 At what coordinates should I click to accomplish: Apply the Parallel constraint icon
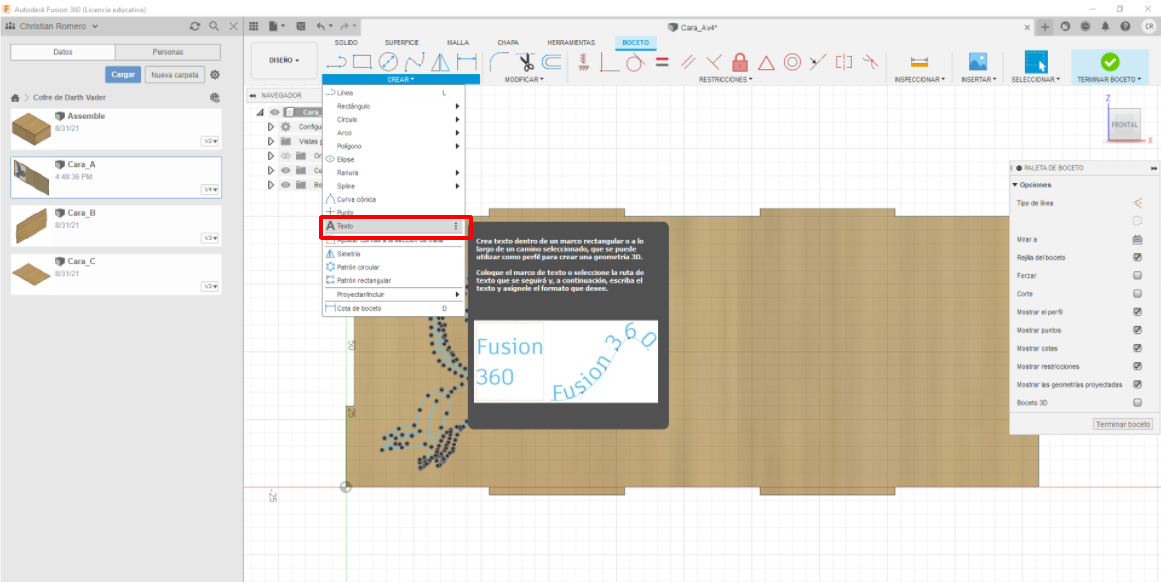pyautogui.click(x=688, y=62)
